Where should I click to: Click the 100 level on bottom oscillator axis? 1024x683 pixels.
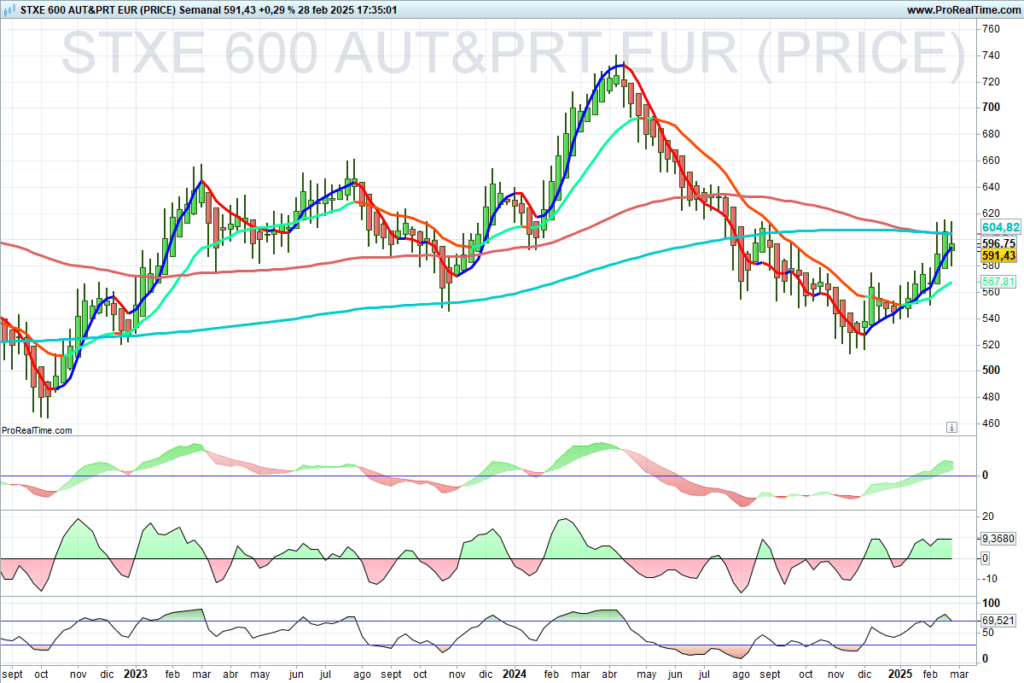pos(990,603)
